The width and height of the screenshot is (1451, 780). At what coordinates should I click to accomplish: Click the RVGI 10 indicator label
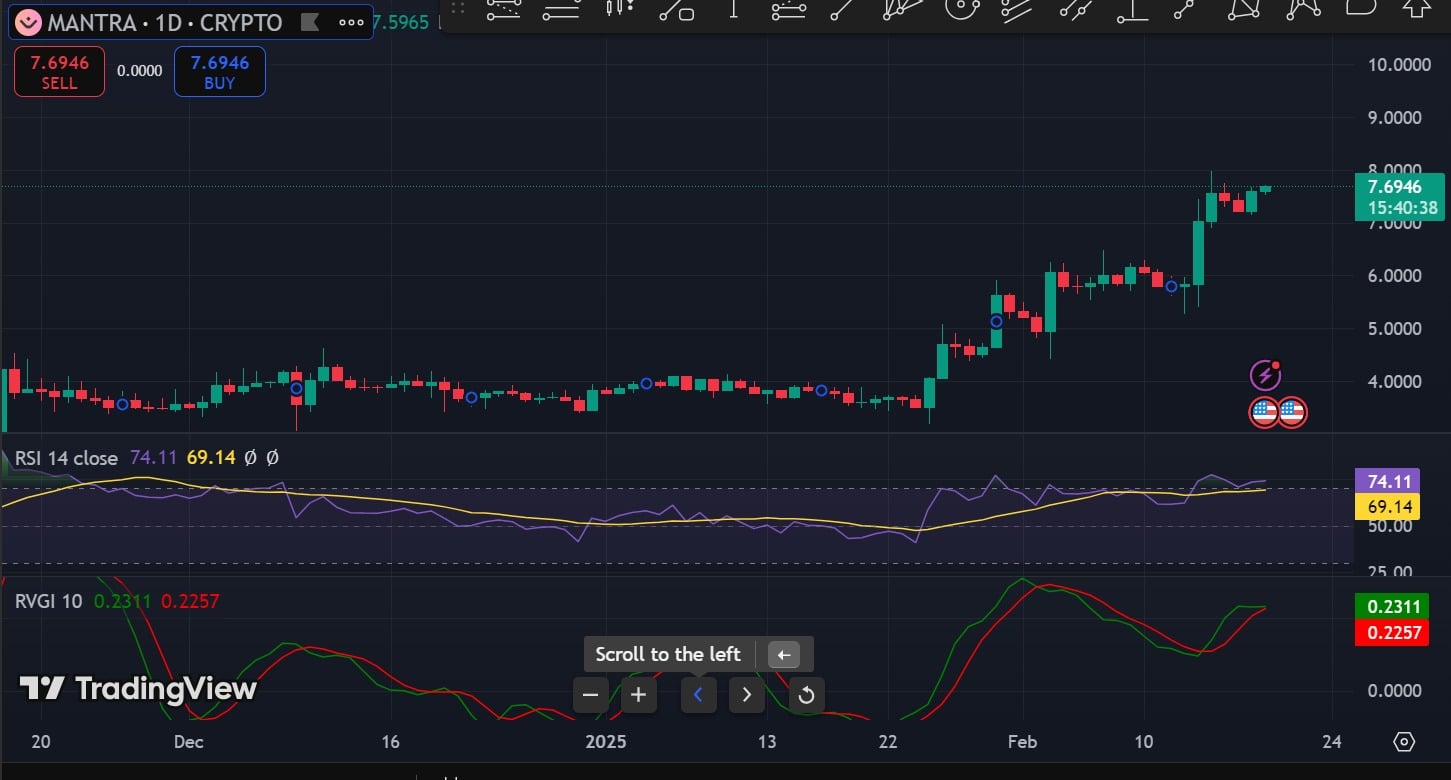(49, 601)
